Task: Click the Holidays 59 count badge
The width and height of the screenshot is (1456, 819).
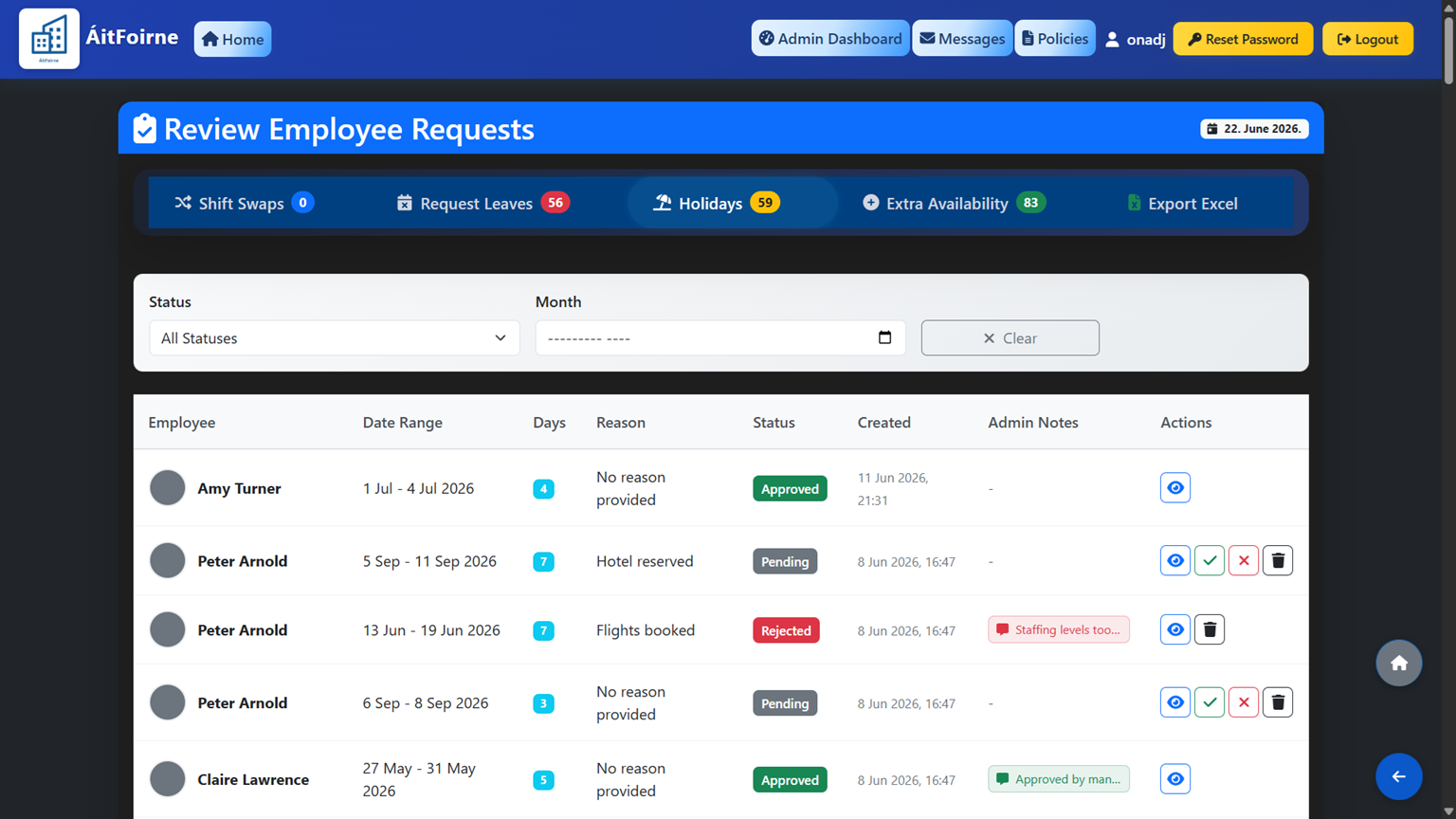Action: [765, 202]
